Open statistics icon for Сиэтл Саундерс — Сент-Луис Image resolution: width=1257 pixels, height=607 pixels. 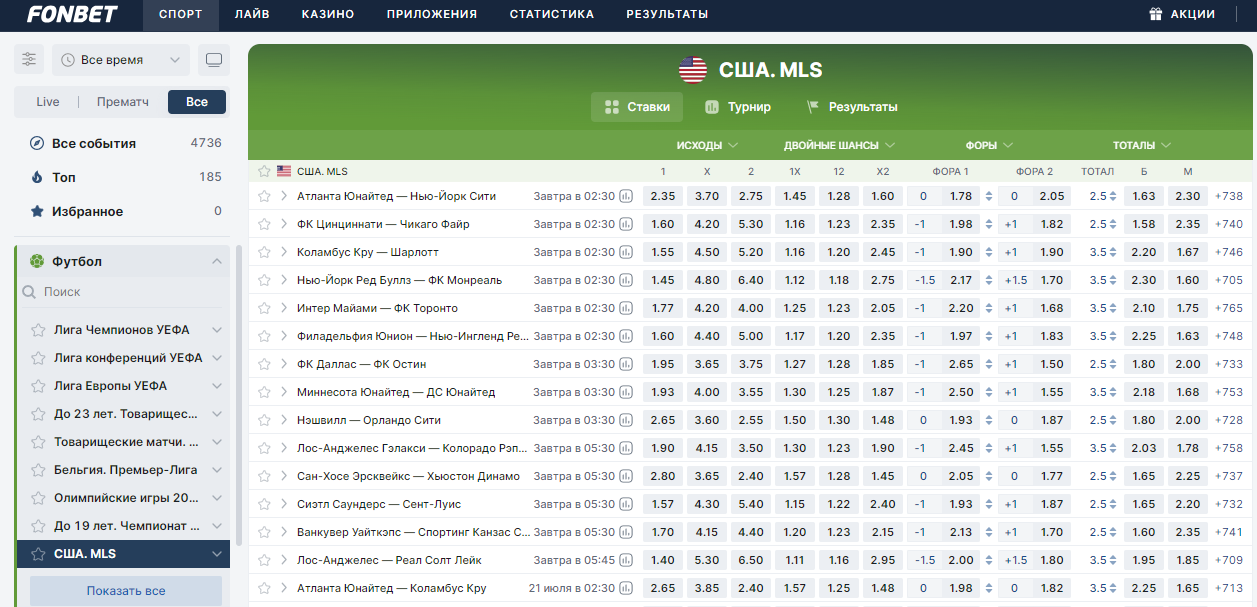626,504
